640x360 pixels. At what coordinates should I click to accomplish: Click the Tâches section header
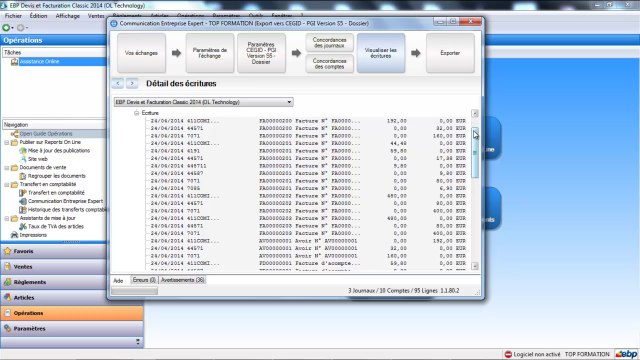[54, 53]
